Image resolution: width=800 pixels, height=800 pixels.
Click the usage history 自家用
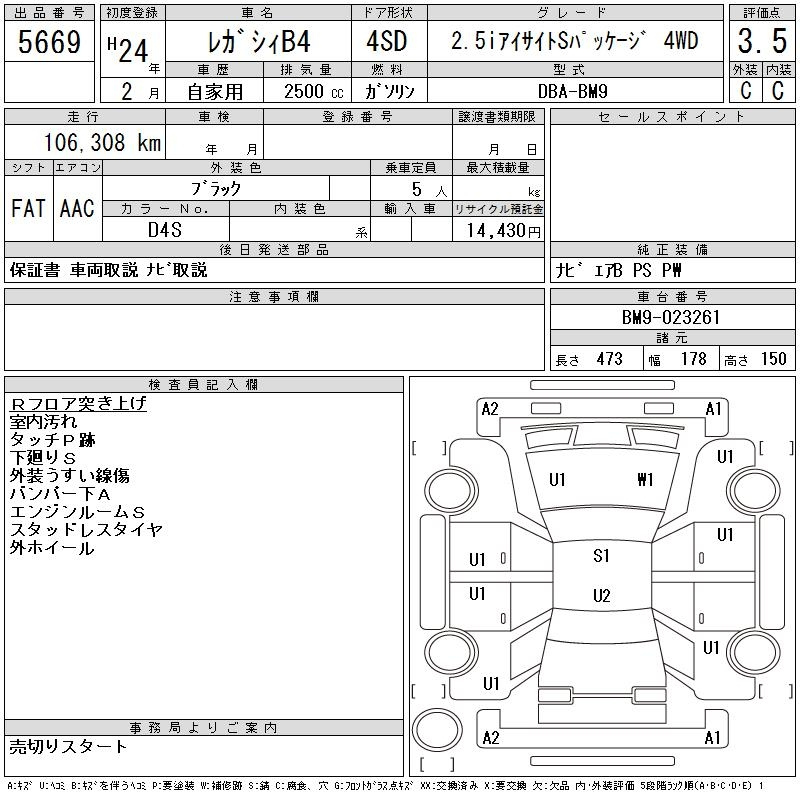[215, 92]
